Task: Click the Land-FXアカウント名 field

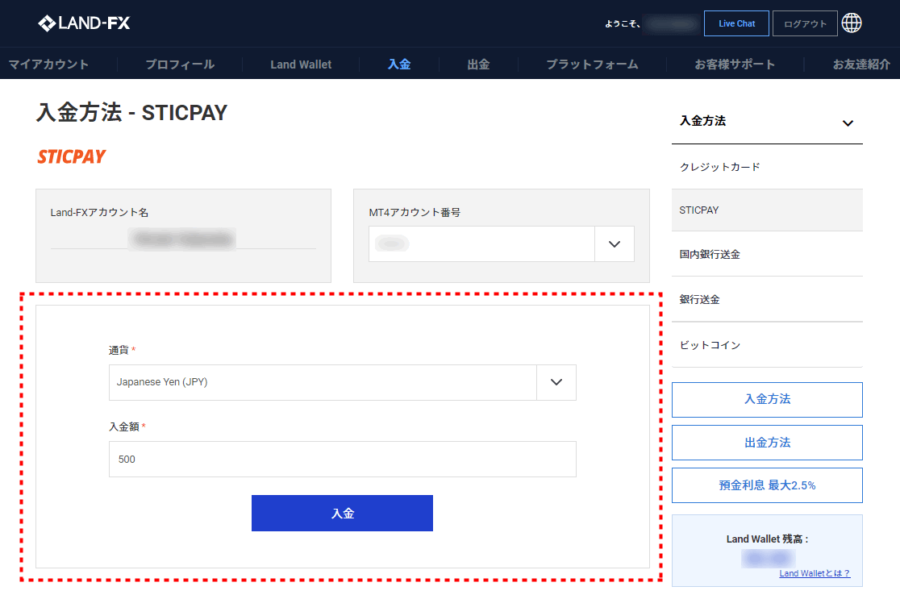Action: coord(183,239)
